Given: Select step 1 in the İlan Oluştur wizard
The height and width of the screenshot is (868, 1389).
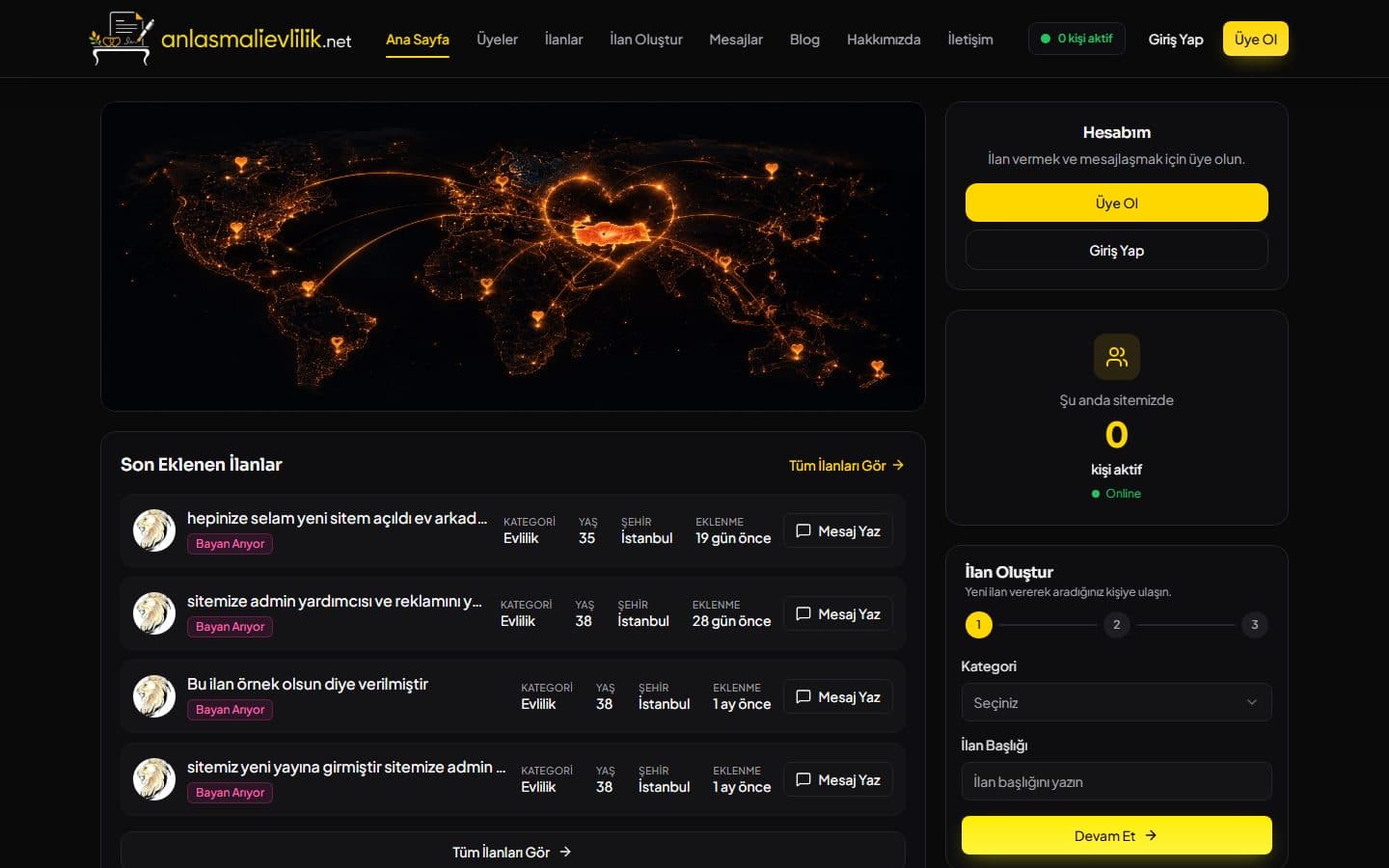Looking at the screenshot, I should click(x=978, y=625).
